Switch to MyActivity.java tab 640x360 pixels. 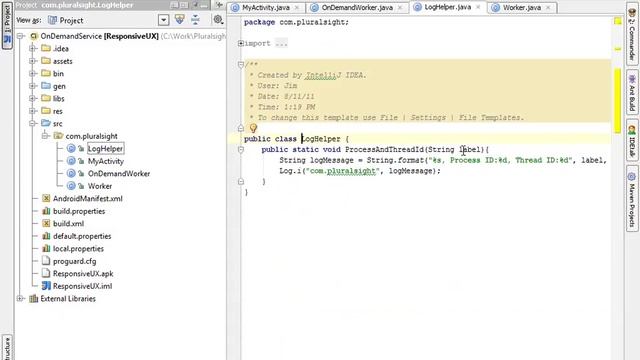click(266, 7)
